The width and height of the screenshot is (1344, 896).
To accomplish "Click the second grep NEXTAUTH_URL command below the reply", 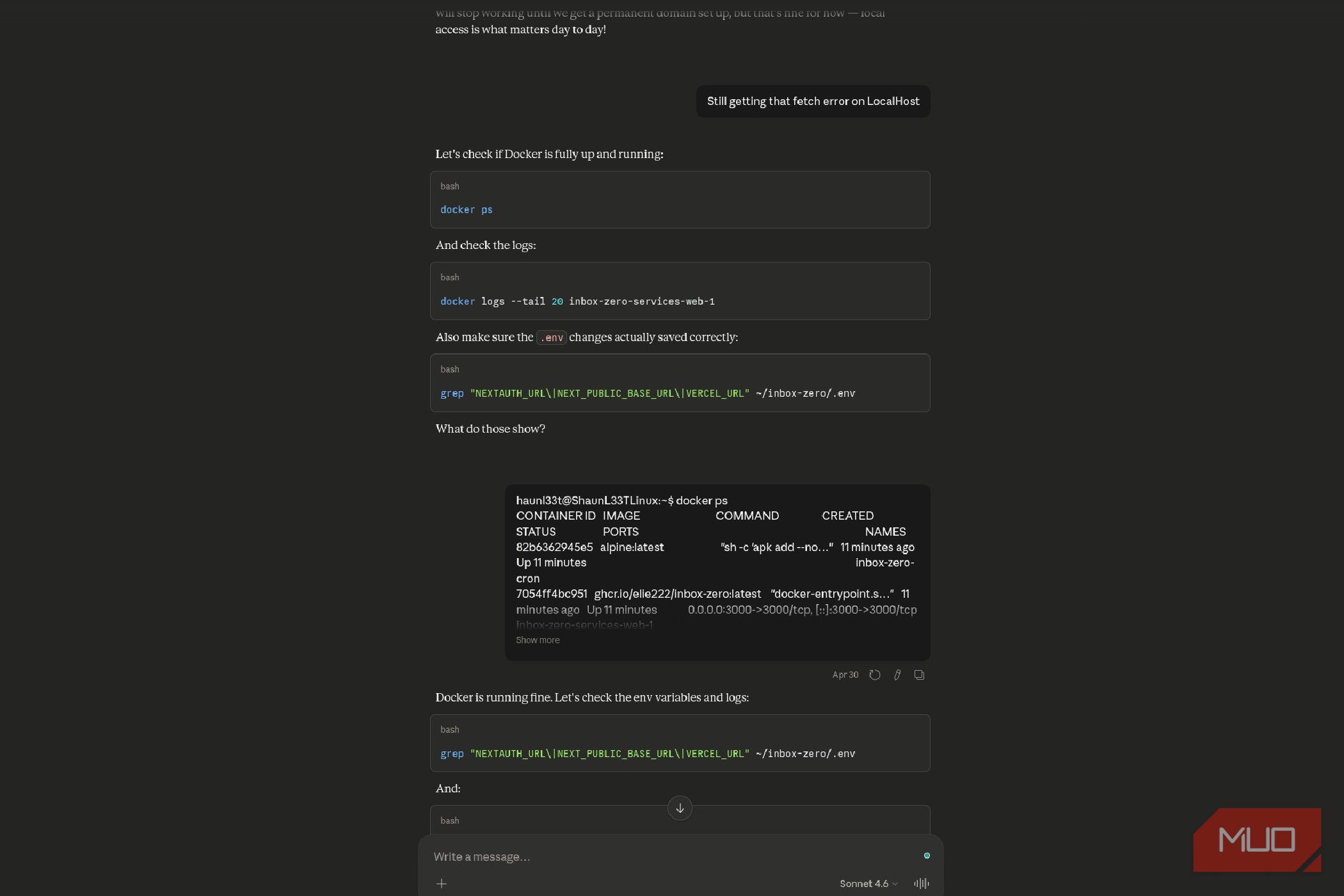I will point(648,754).
